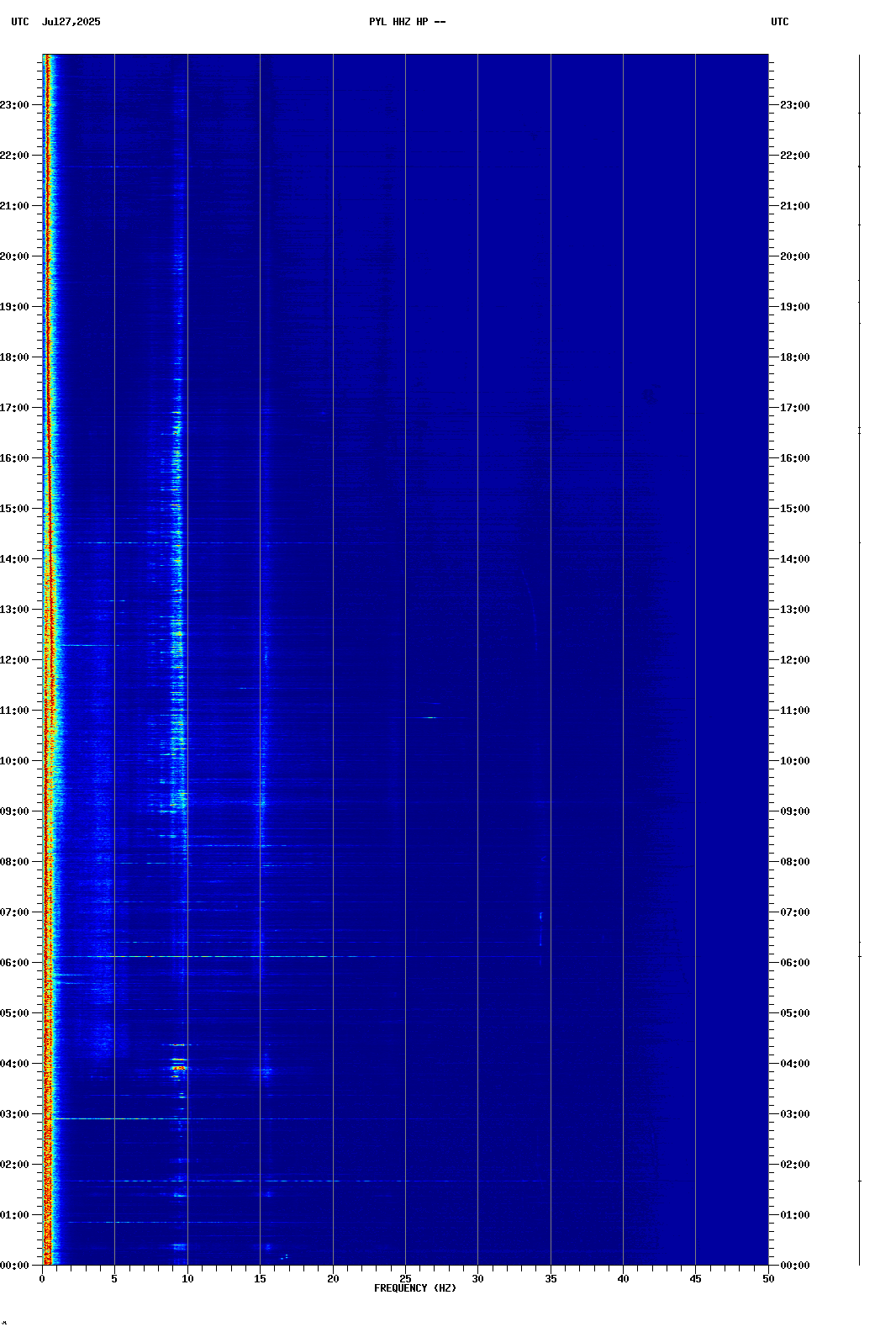The image size is (896, 1332).
Task: Click the '20' tick on the frequency axis
Action: 333,1279
